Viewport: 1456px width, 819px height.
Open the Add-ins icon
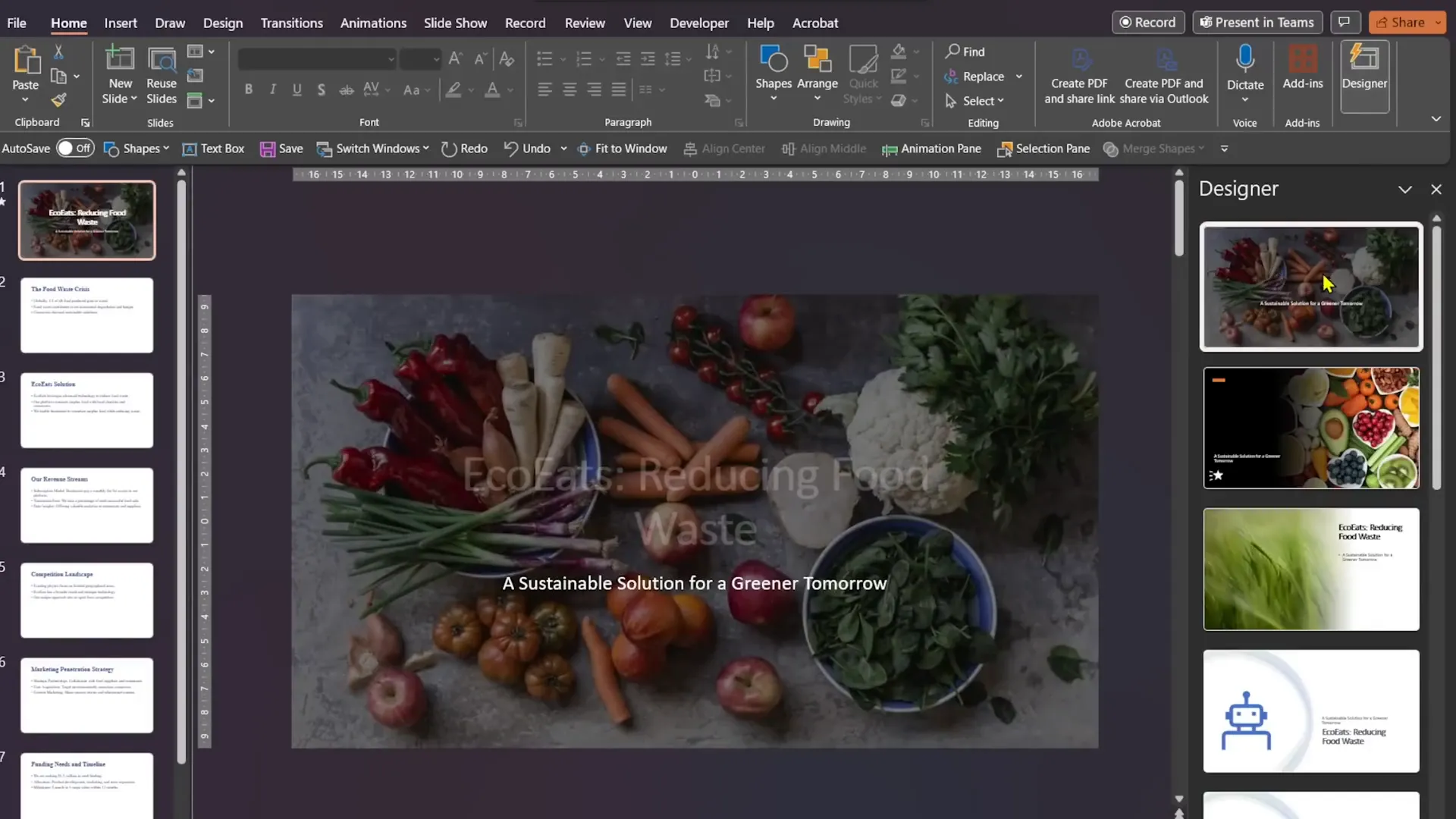1303,59
